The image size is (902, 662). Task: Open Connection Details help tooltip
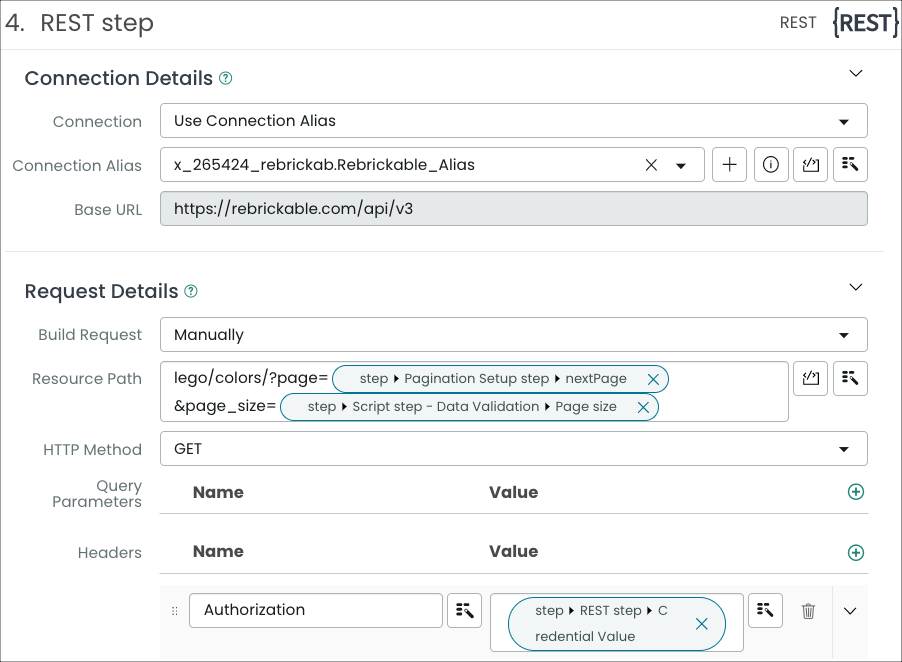pos(226,77)
